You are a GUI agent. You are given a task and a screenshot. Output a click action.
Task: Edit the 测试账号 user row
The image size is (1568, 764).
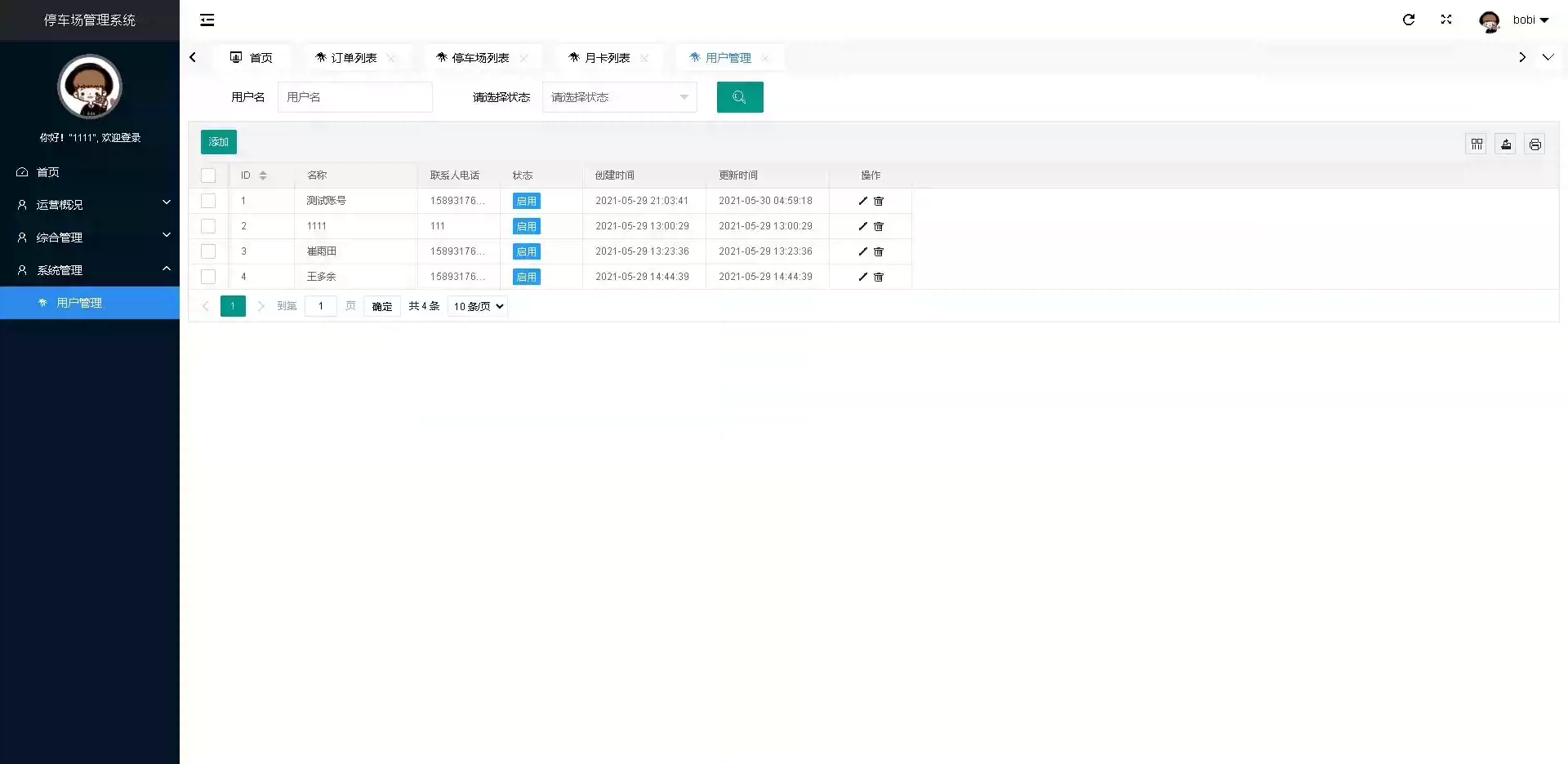click(862, 201)
